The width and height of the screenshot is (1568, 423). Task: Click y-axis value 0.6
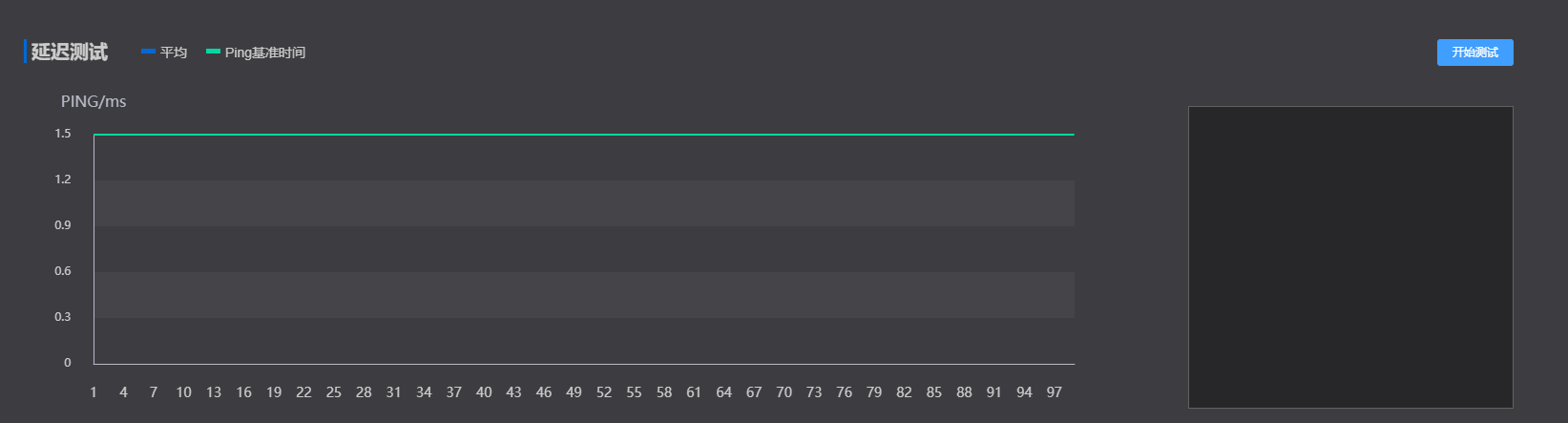click(63, 271)
